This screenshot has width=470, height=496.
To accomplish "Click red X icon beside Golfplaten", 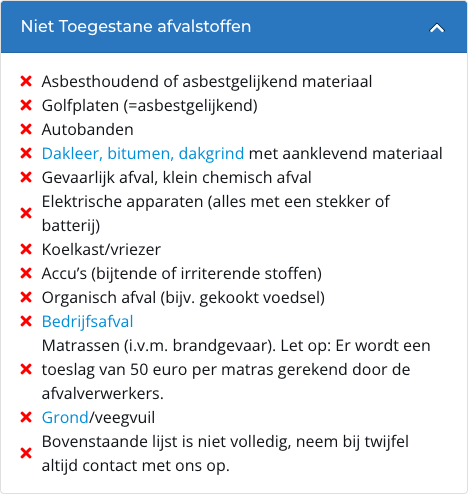I will point(26,105).
